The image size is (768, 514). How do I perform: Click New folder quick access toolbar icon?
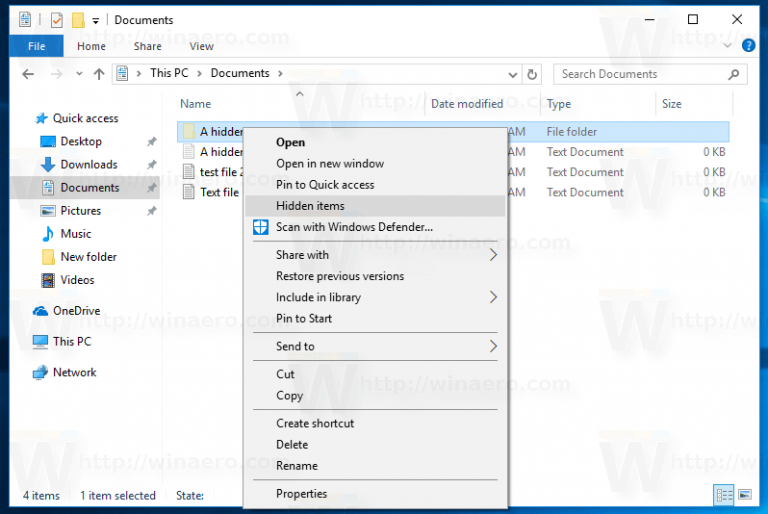tap(78, 20)
